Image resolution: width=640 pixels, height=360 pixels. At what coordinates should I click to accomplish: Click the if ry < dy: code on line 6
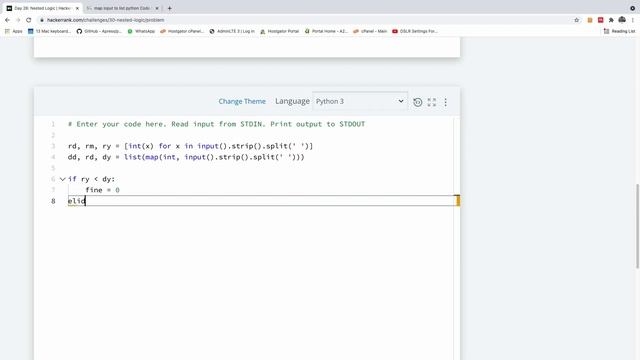coord(91,179)
